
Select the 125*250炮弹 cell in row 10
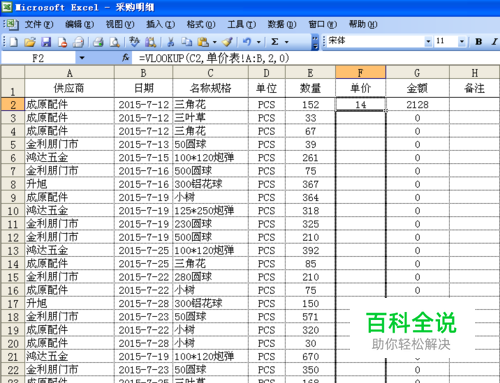click(x=210, y=211)
